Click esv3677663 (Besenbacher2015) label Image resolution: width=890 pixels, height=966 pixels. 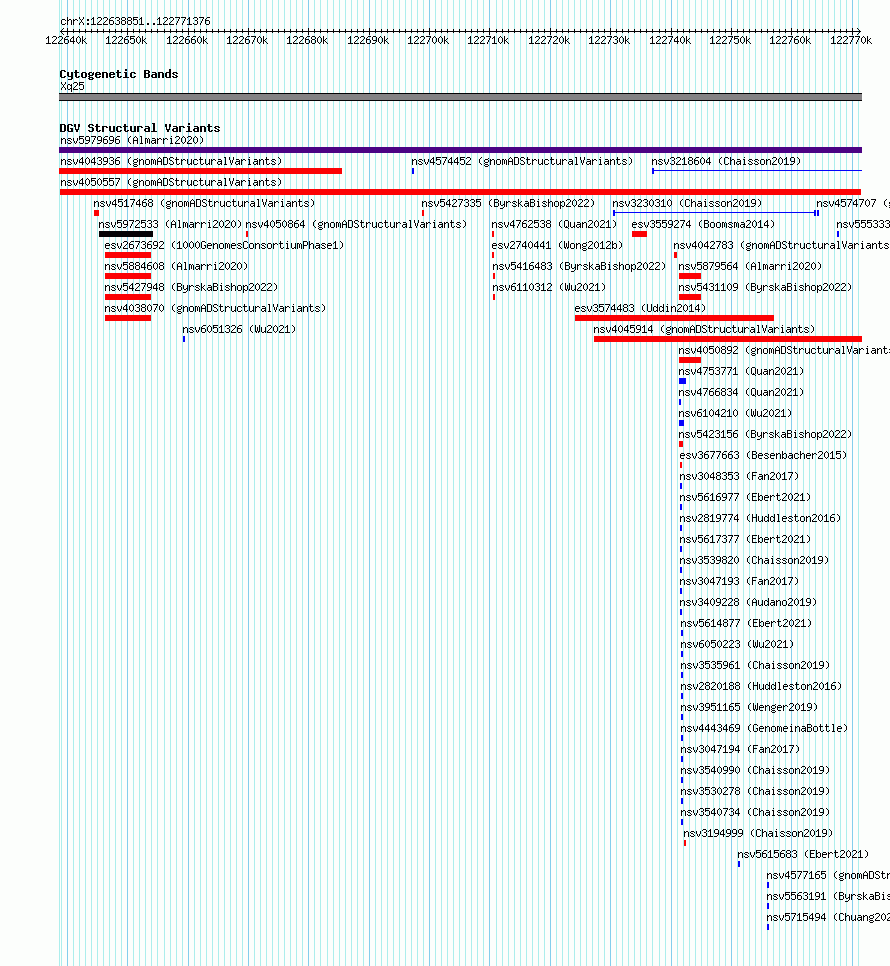[x=763, y=455]
